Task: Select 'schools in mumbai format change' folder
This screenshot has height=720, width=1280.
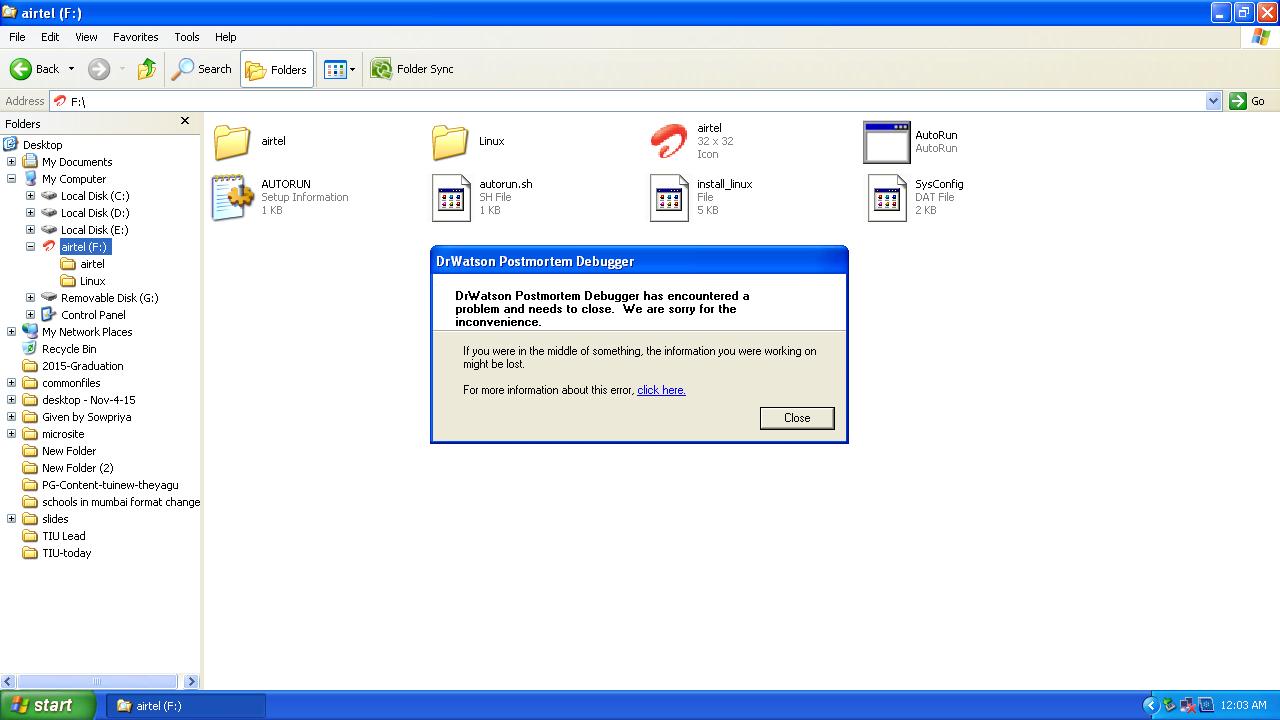Action: coord(120,502)
